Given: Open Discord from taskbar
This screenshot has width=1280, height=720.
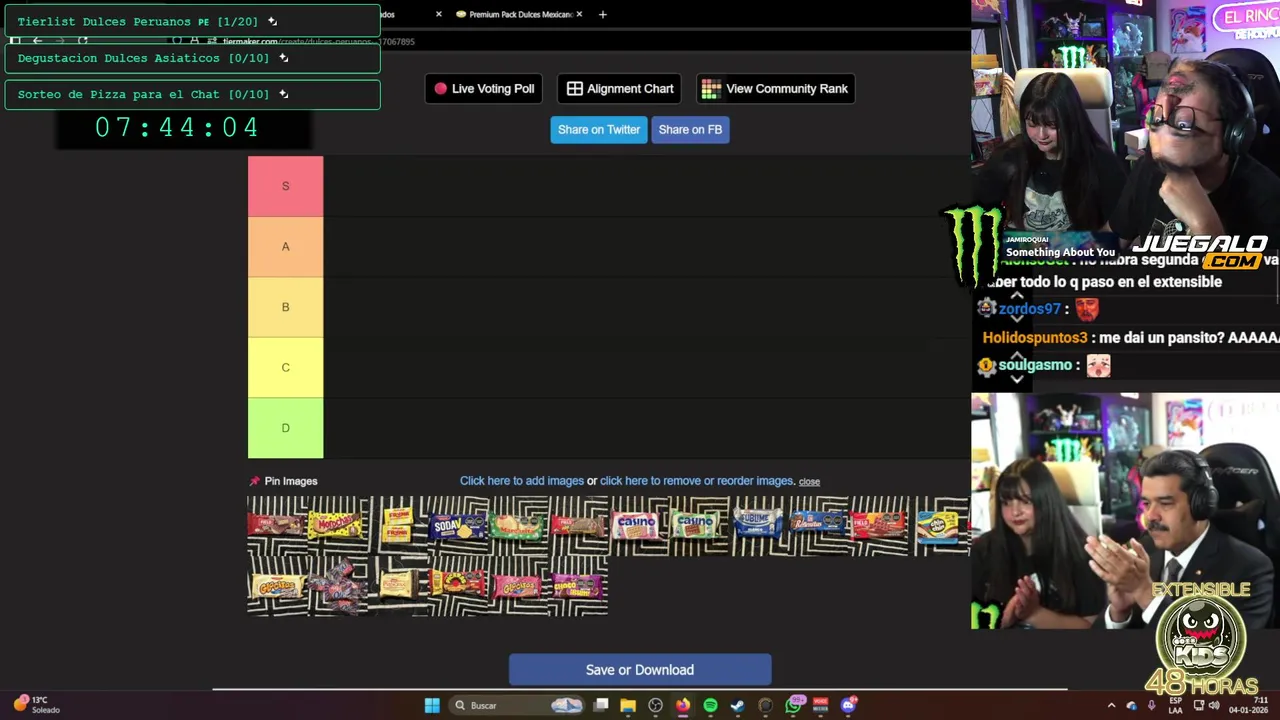Looking at the screenshot, I should pyautogui.click(x=848, y=705).
